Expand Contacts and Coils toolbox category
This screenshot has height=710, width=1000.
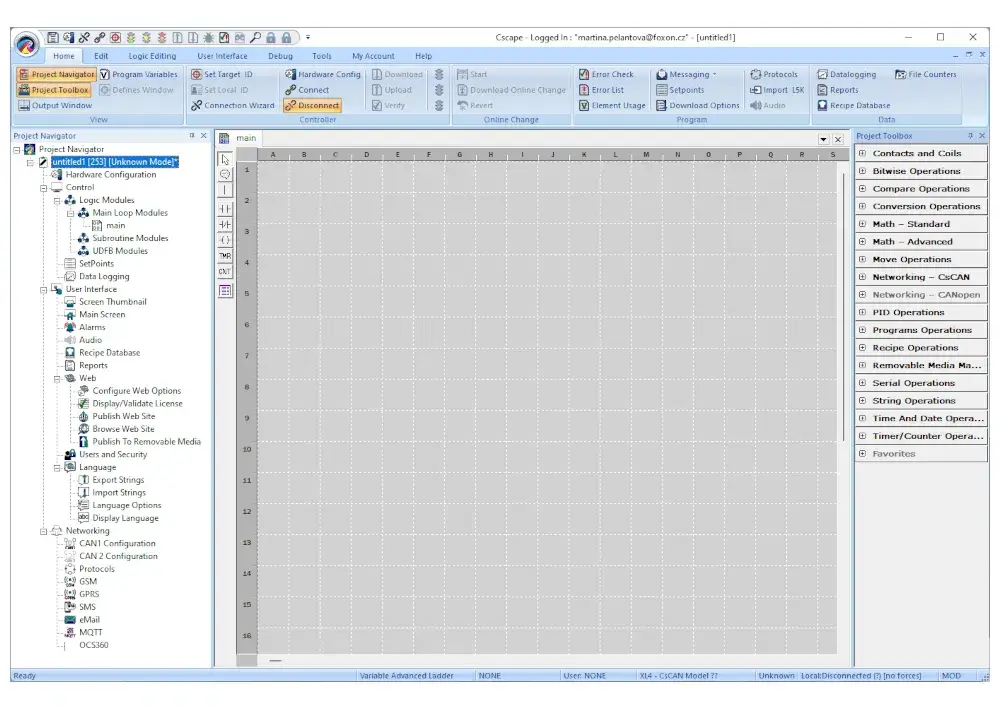coord(862,153)
